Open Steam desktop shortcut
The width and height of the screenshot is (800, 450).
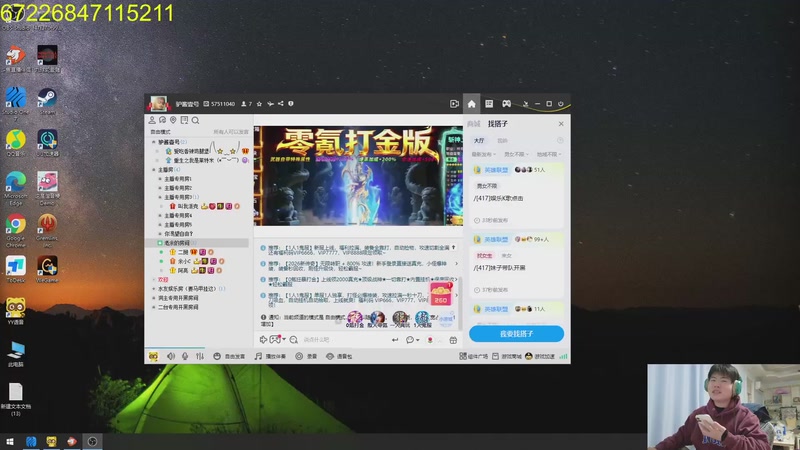(x=47, y=101)
